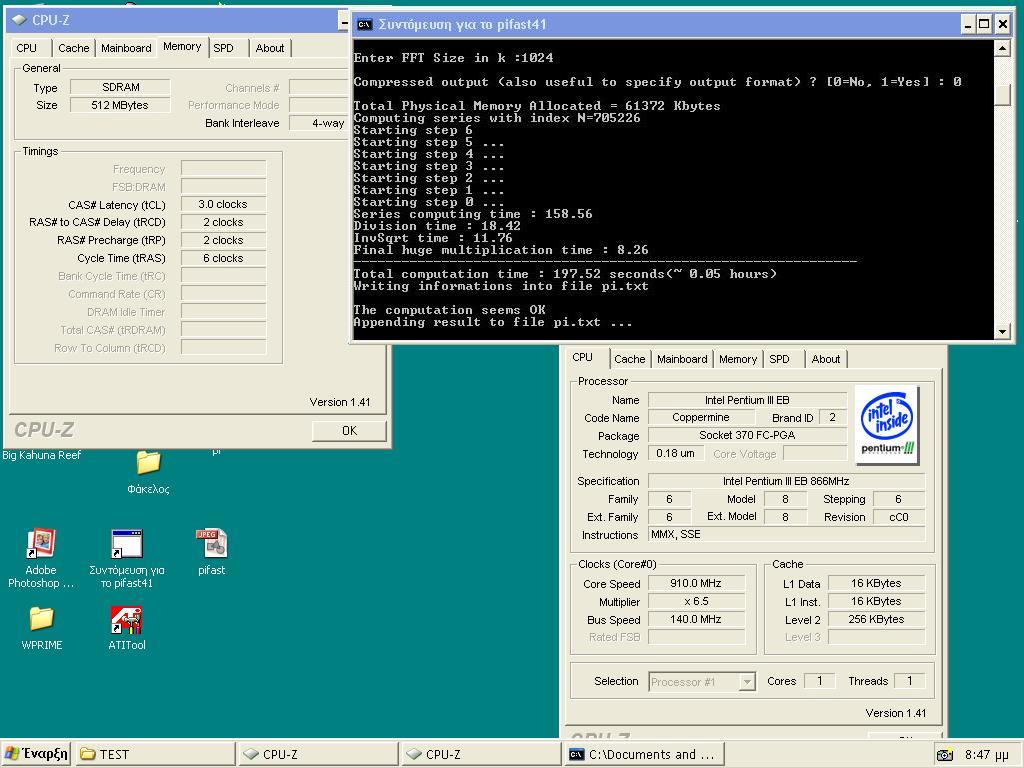The image size is (1024, 768).
Task: Click the 140.0 MHz Bus Speed value
Action: (x=696, y=619)
